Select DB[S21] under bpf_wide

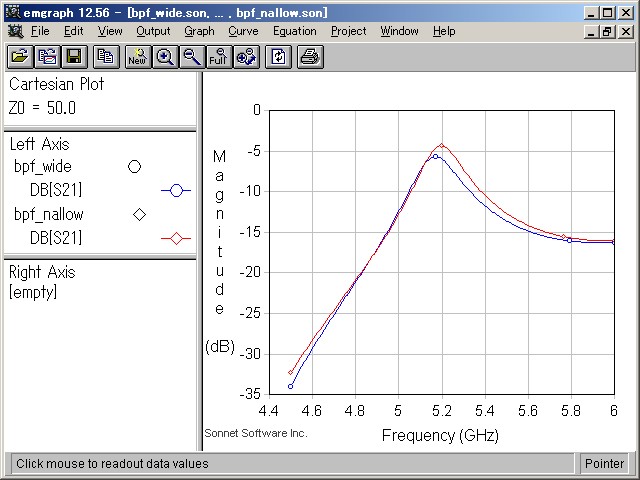click(56, 190)
